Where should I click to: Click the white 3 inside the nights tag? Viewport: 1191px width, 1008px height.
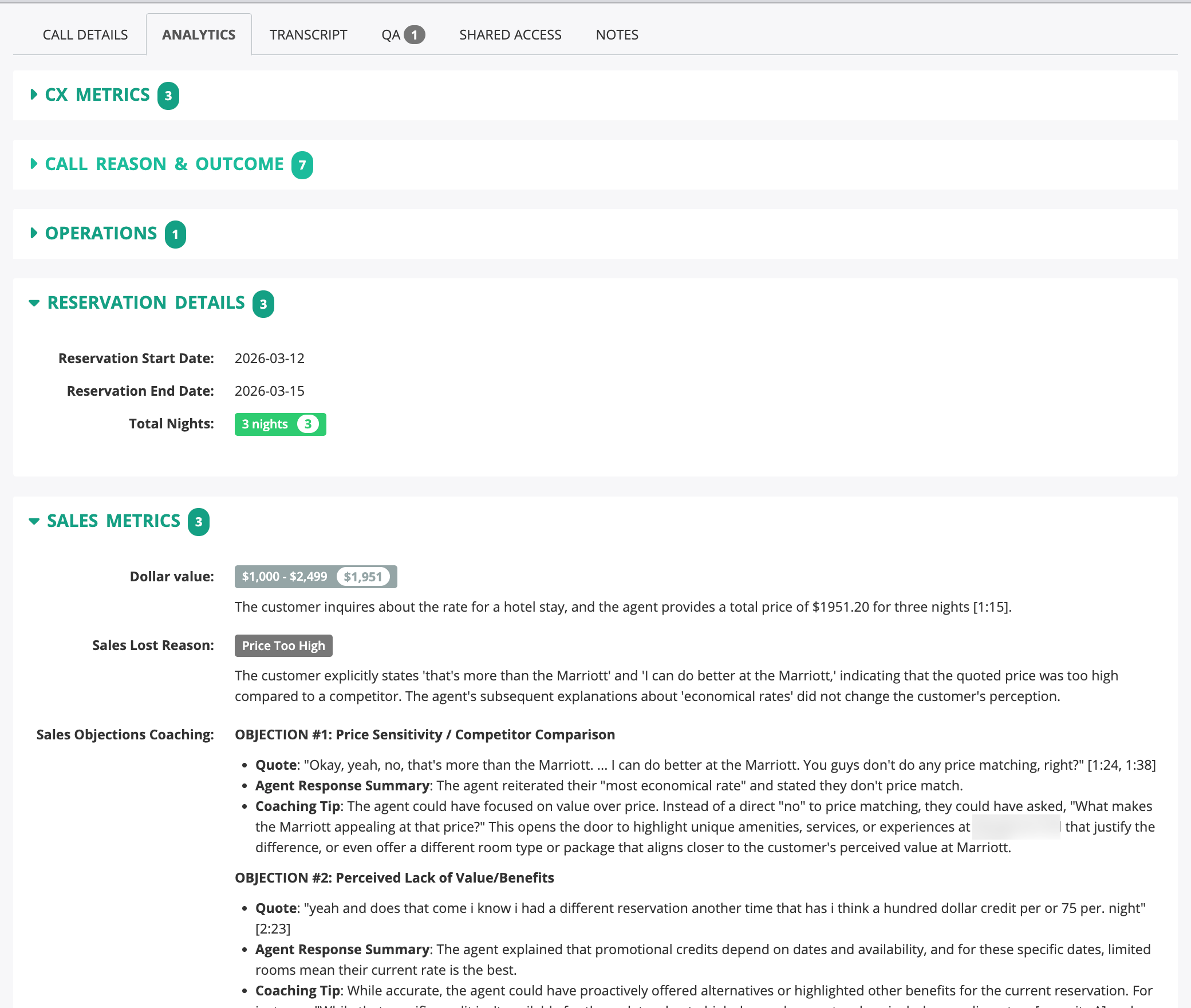point(308,424)
